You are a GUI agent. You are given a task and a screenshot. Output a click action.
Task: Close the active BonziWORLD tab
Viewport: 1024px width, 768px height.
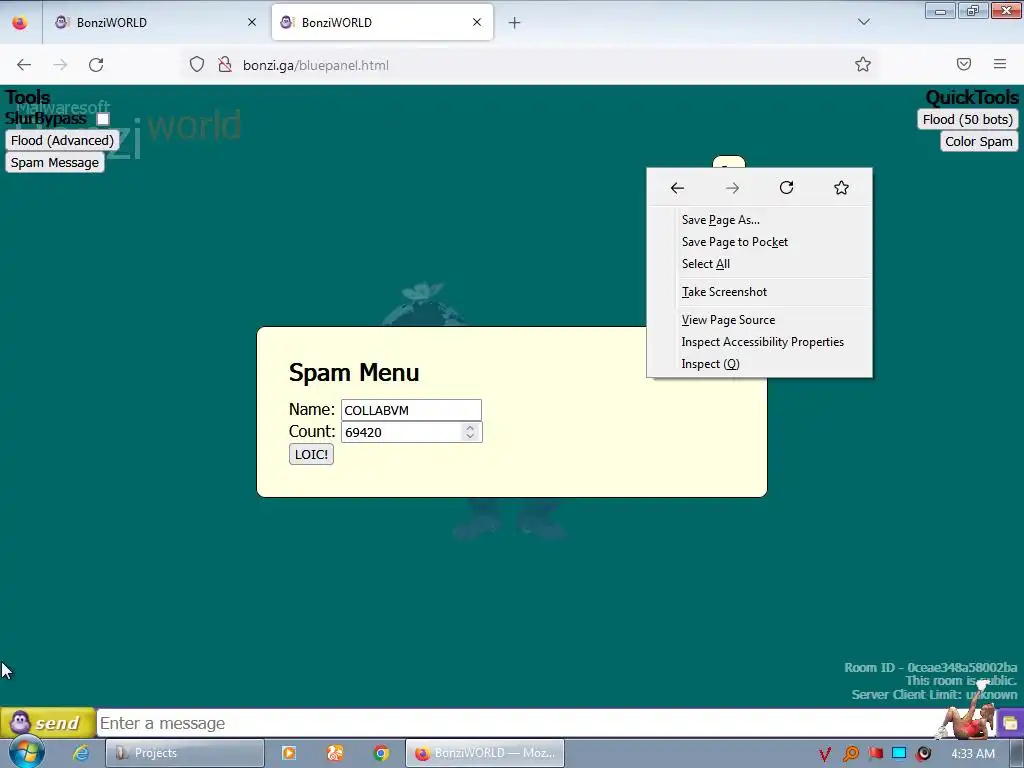point(477,23)
